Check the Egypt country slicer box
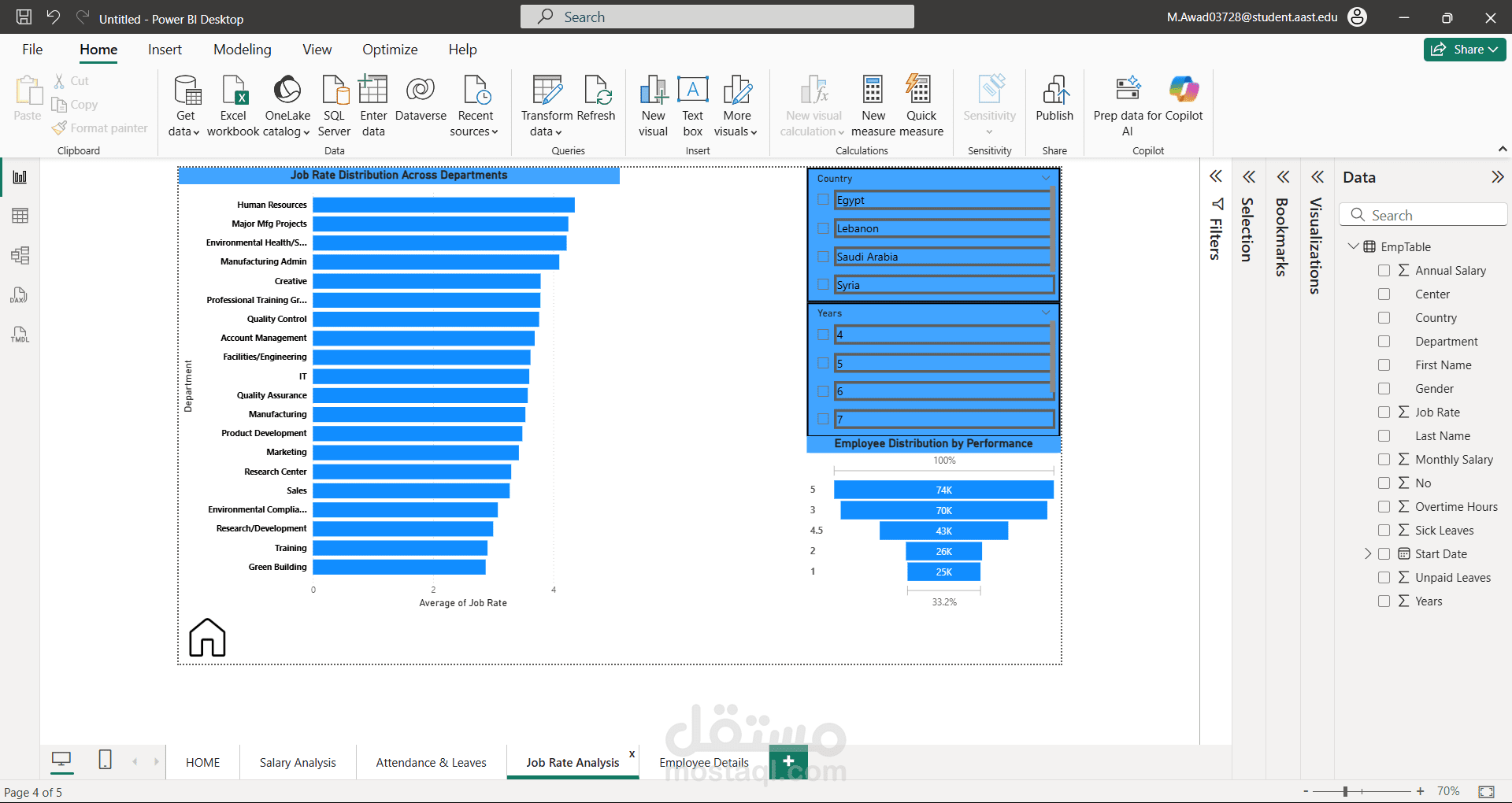 coord(823,200)
